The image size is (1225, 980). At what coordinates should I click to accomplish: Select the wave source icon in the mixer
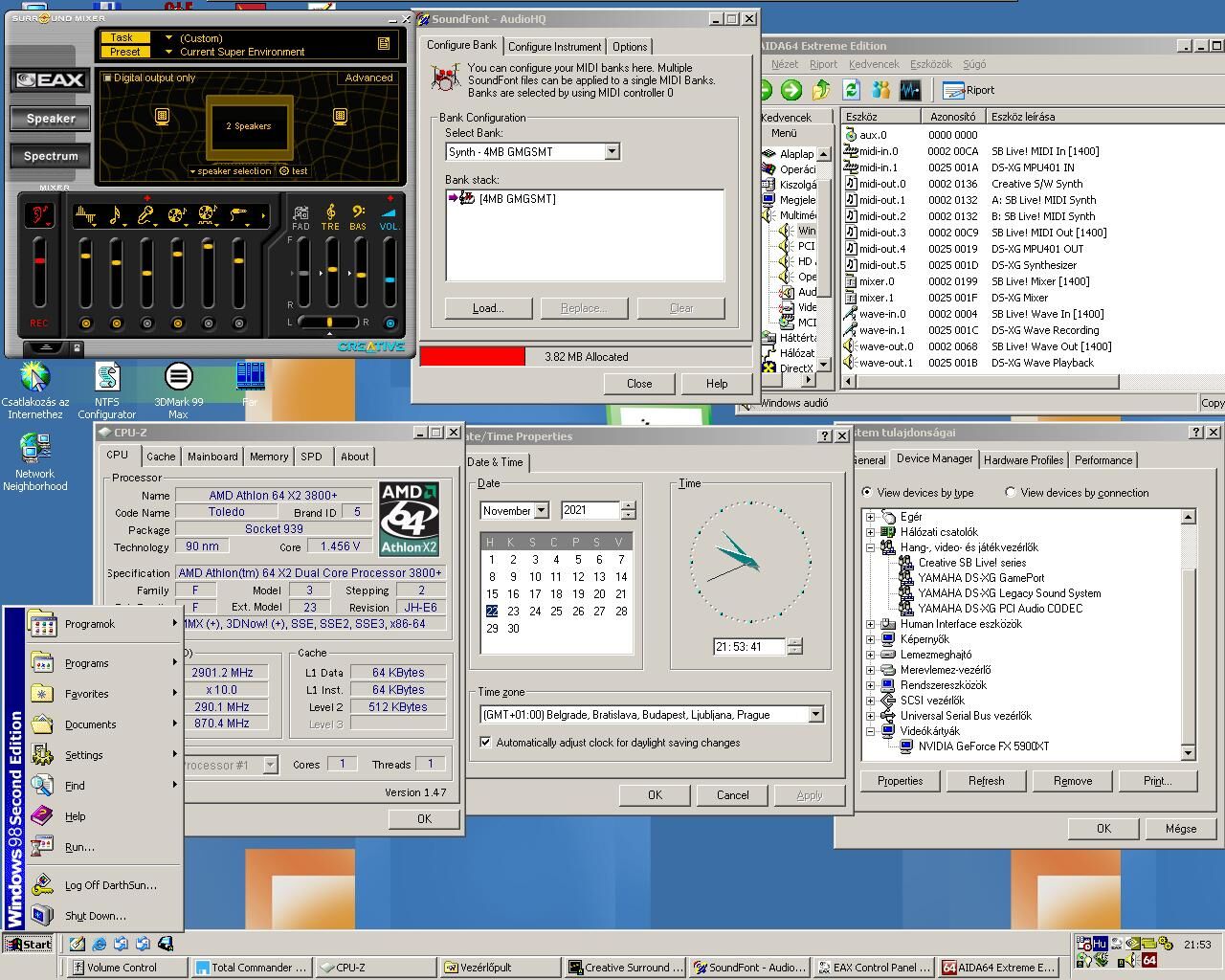[86, 215]
